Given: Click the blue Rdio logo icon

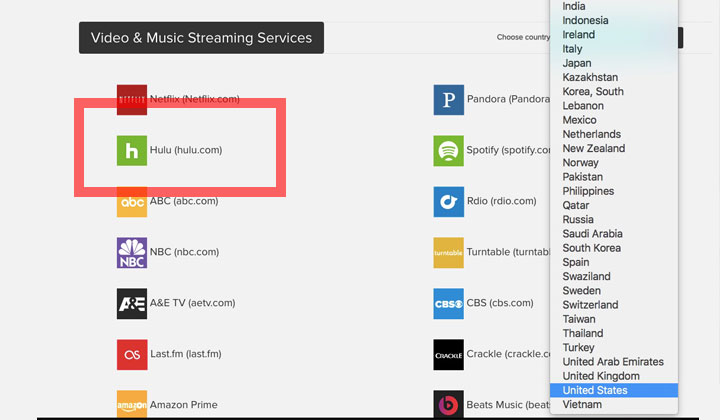Looking at the screenshot, I should tap(449, 202).
